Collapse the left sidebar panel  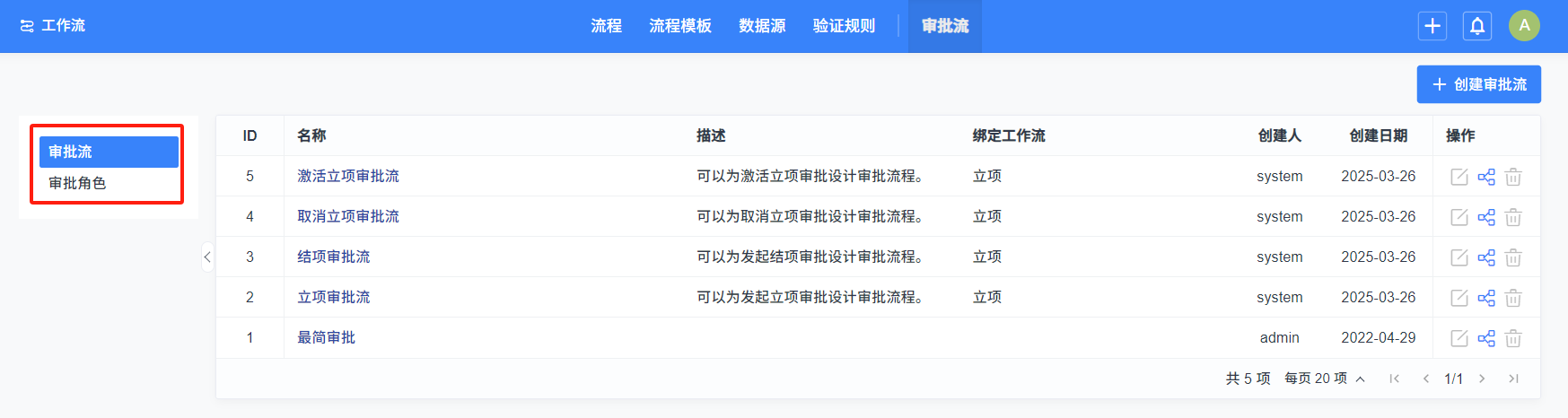[x=207, y=257]
